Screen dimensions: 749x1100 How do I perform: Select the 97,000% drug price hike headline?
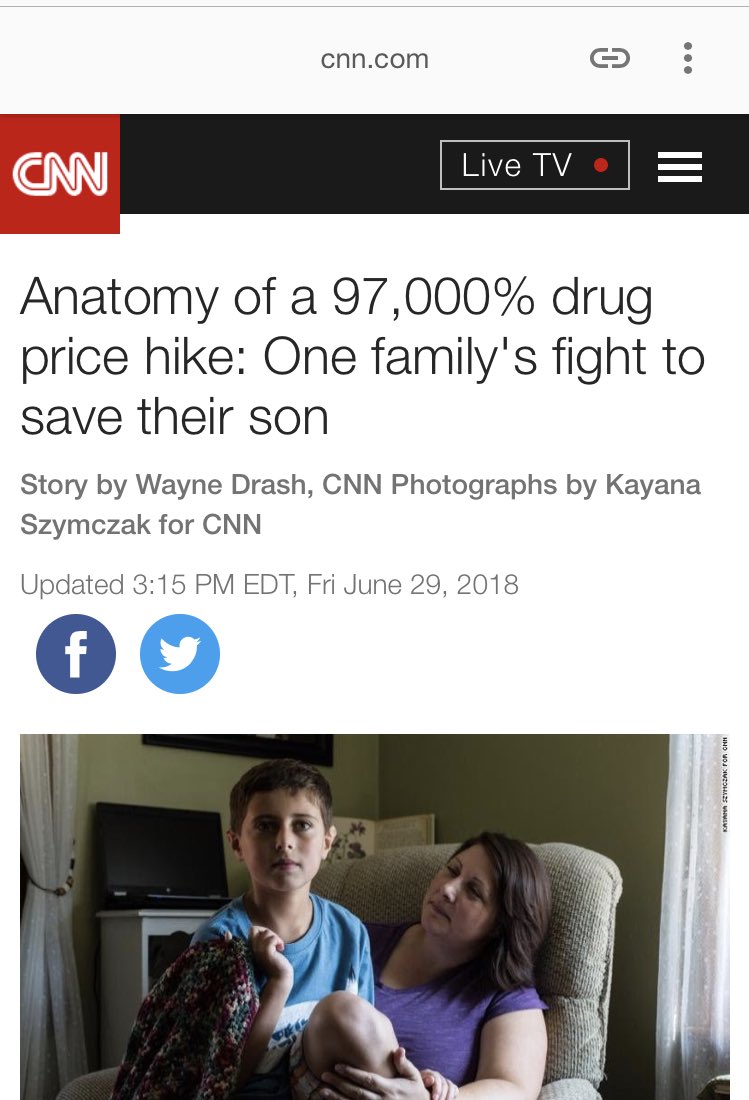point(363,356)
